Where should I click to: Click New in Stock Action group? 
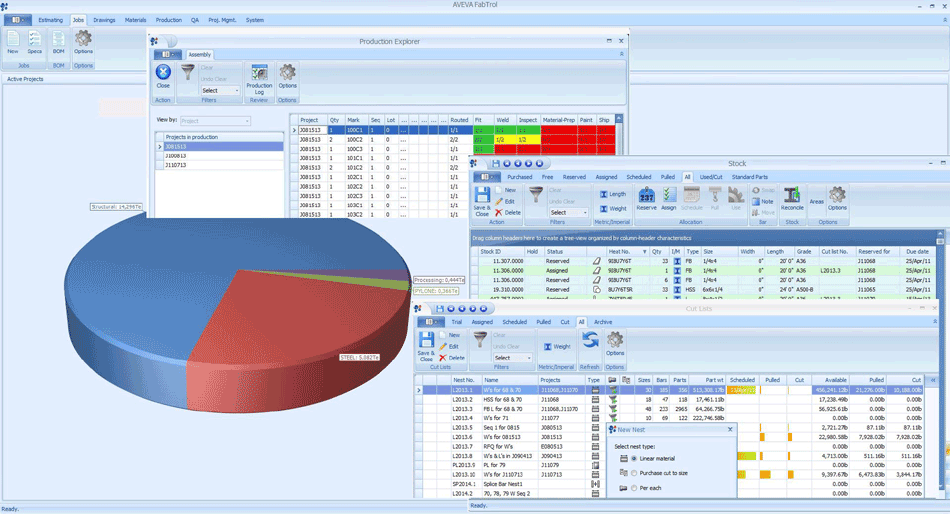coord(505,190)
